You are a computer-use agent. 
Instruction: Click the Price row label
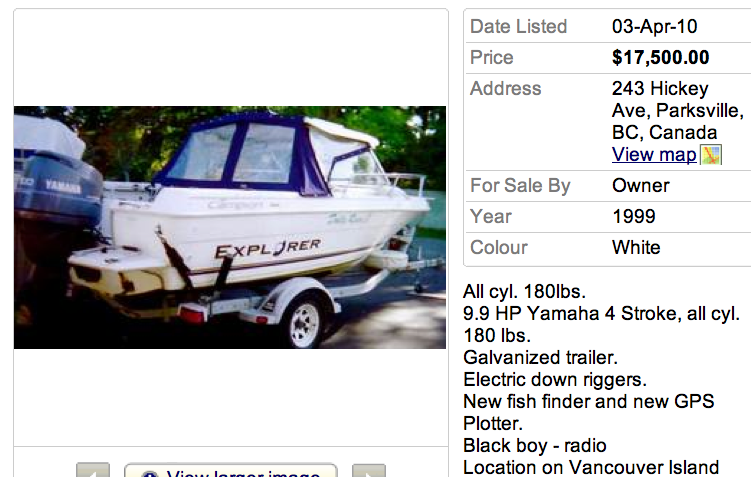click(492, 58)
